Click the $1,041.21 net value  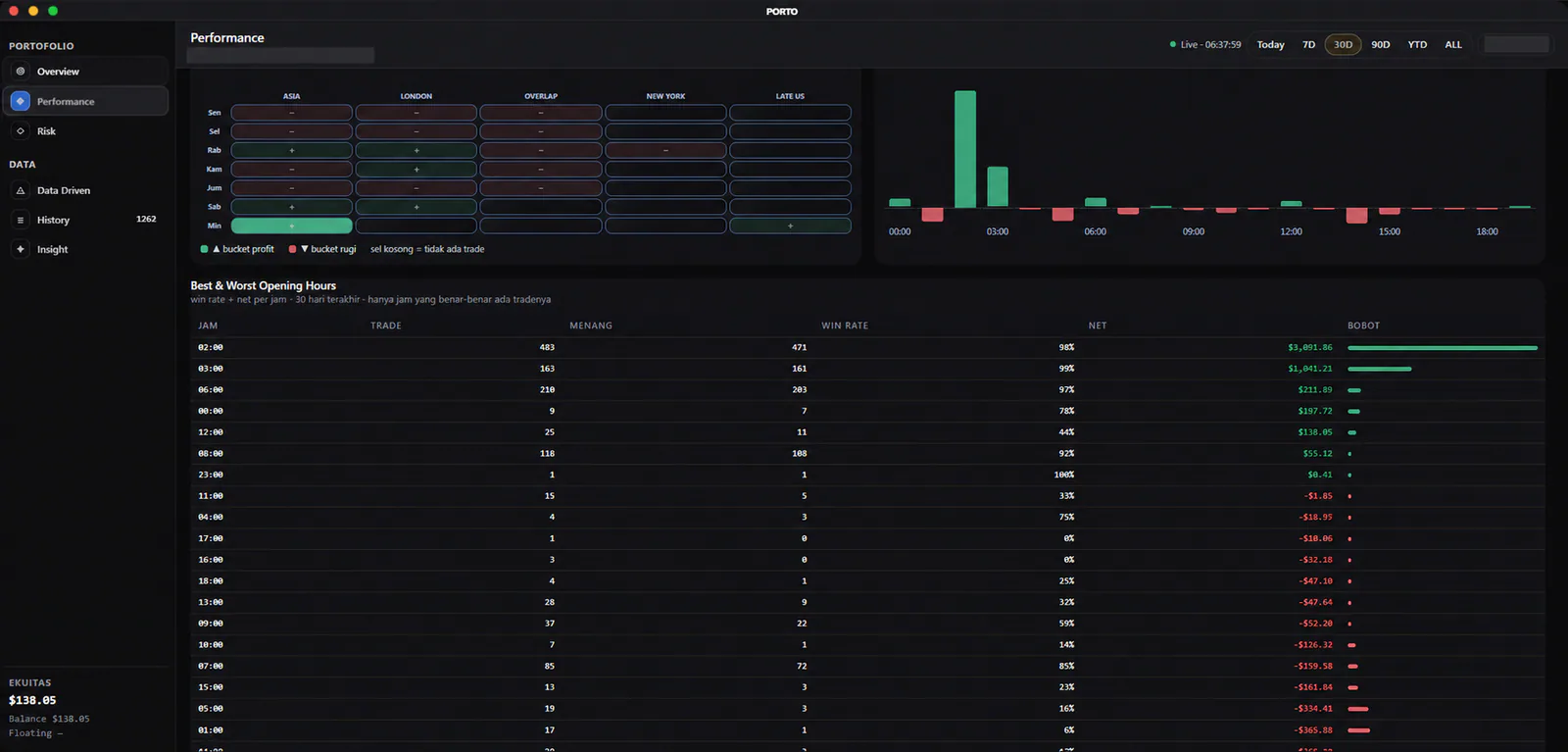click(1310, 369)
